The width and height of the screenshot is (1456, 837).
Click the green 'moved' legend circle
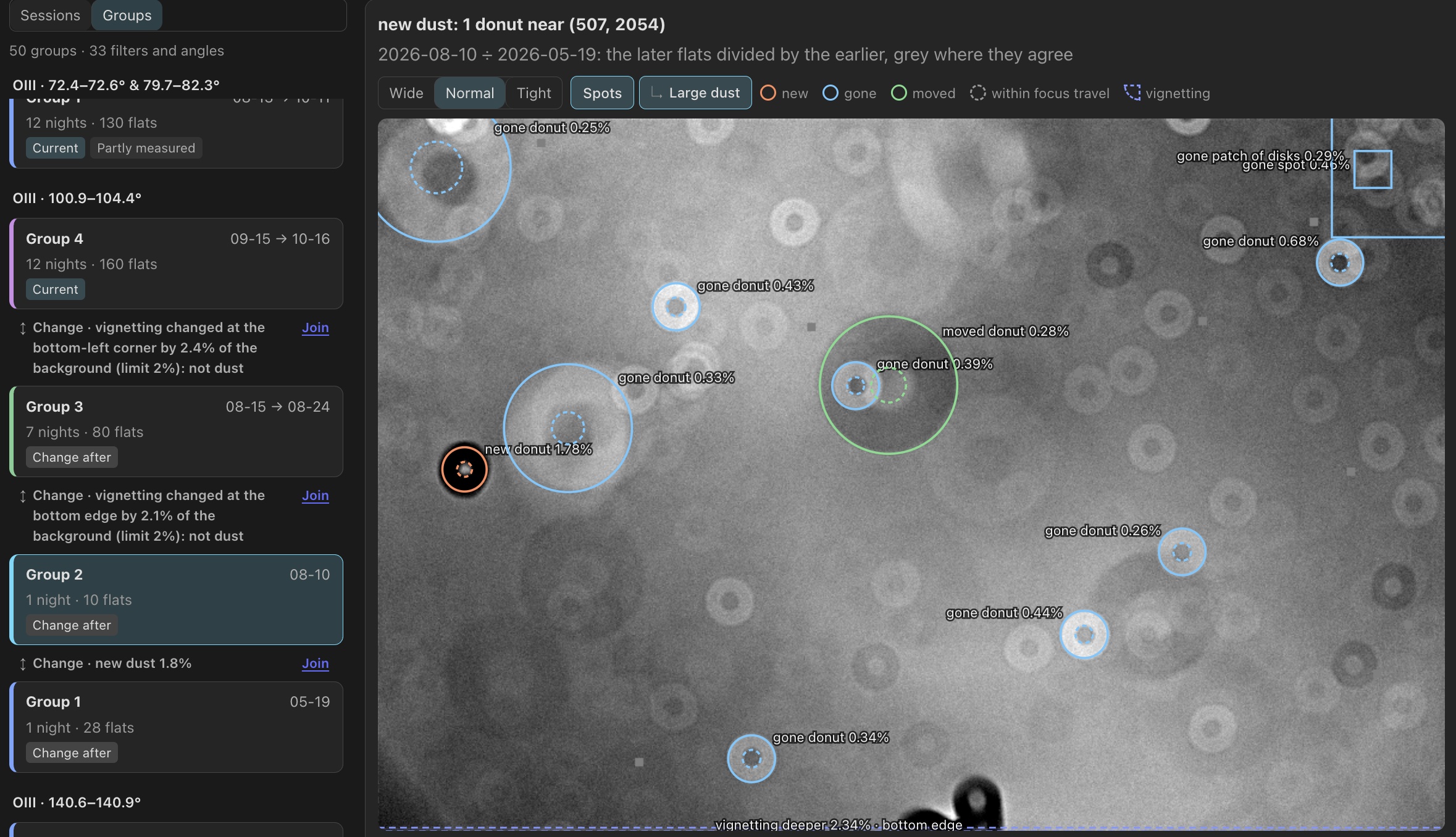(x=899, y=93)
